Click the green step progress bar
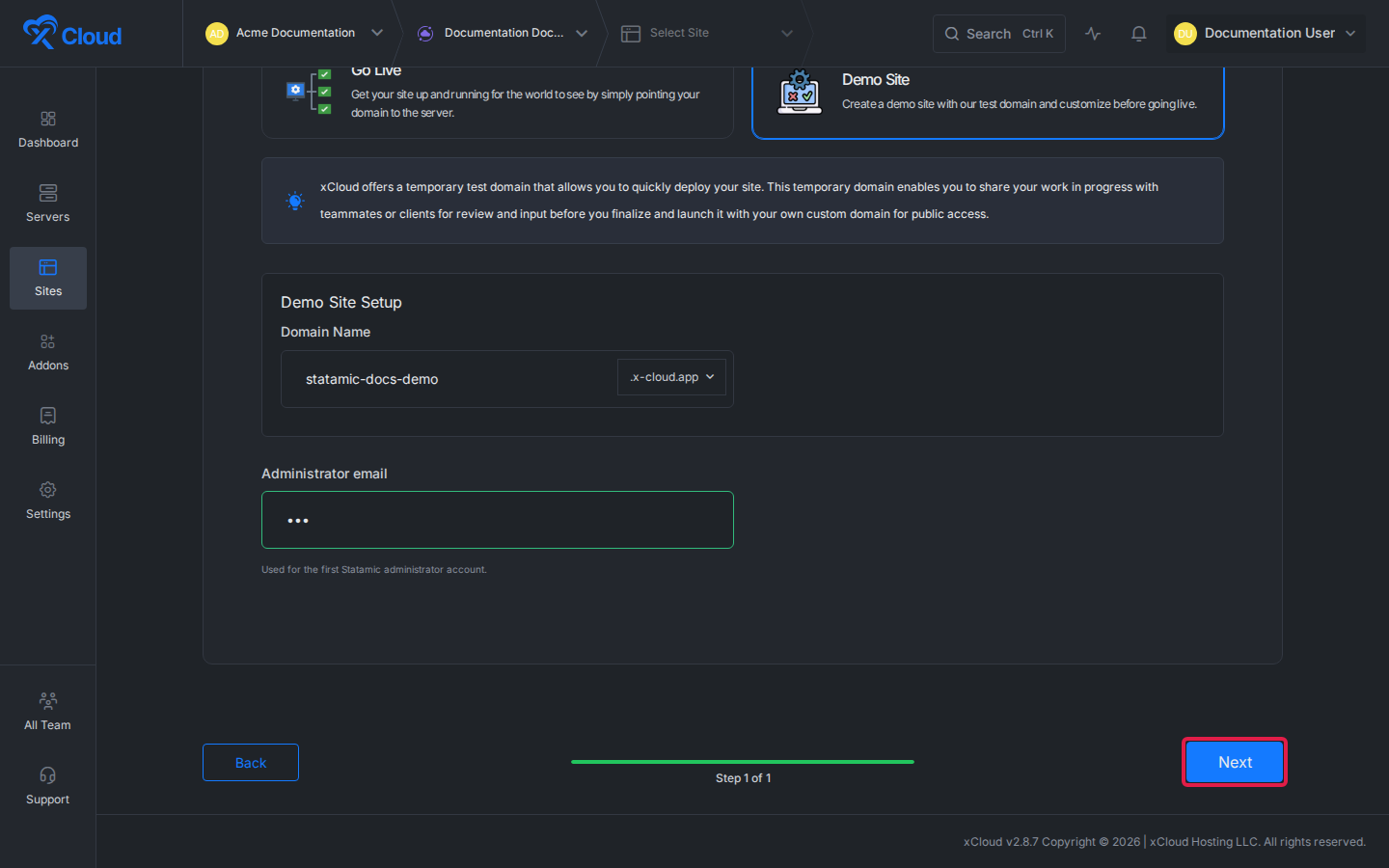Screen dimensions: 1389x868 coord(743,762)
